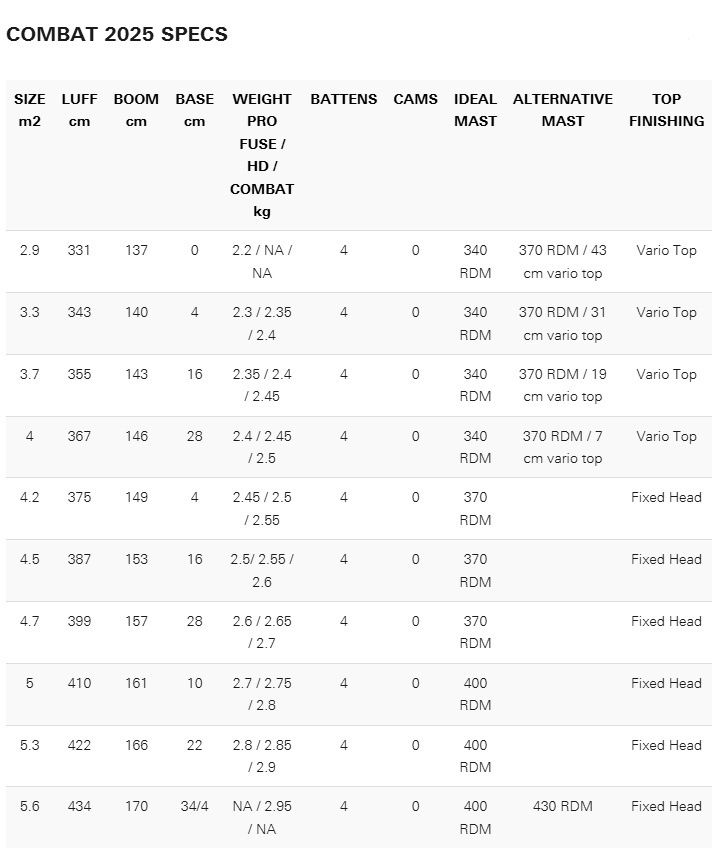Click the boom value 149
718x850 pixels.
pyautogui.click(x=136, y=497)
